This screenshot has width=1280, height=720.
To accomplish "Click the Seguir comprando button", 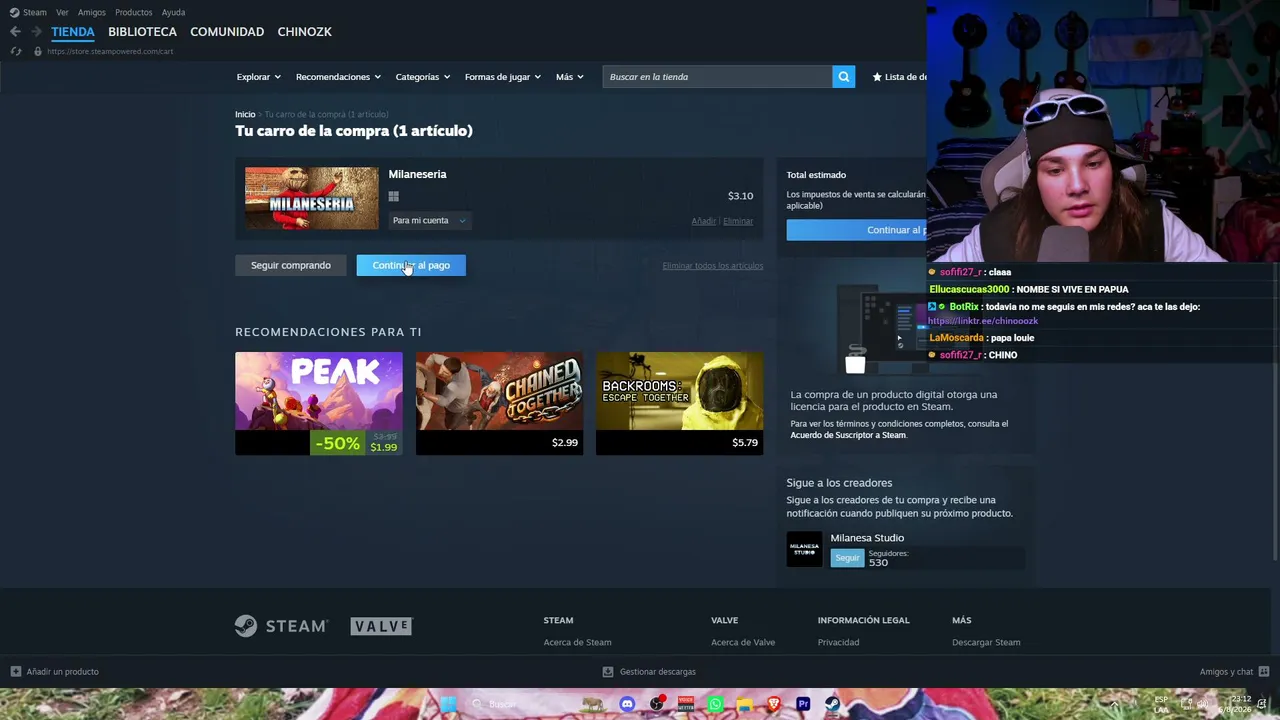I will point(291,265).
